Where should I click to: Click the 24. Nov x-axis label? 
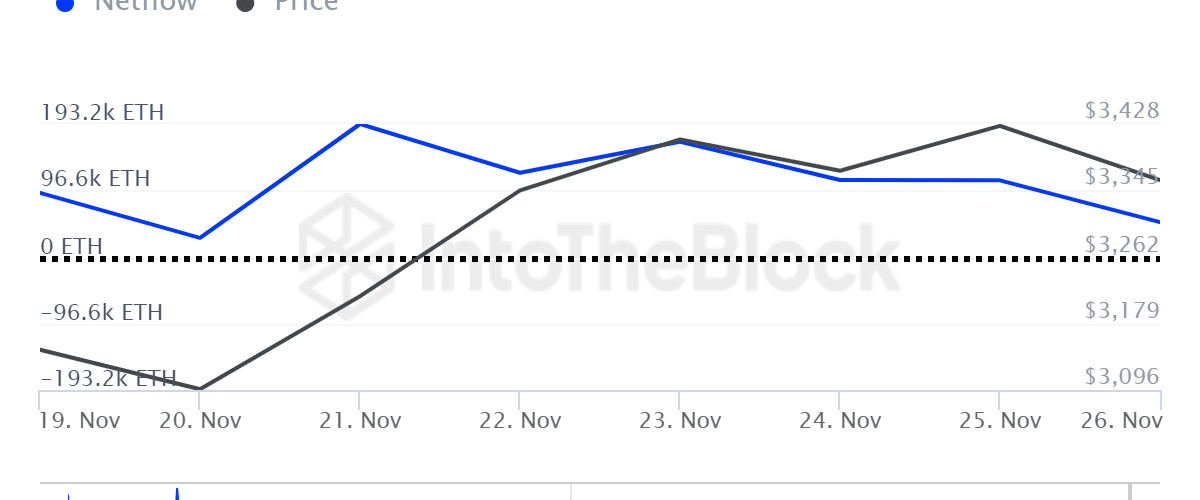[840, 421]
